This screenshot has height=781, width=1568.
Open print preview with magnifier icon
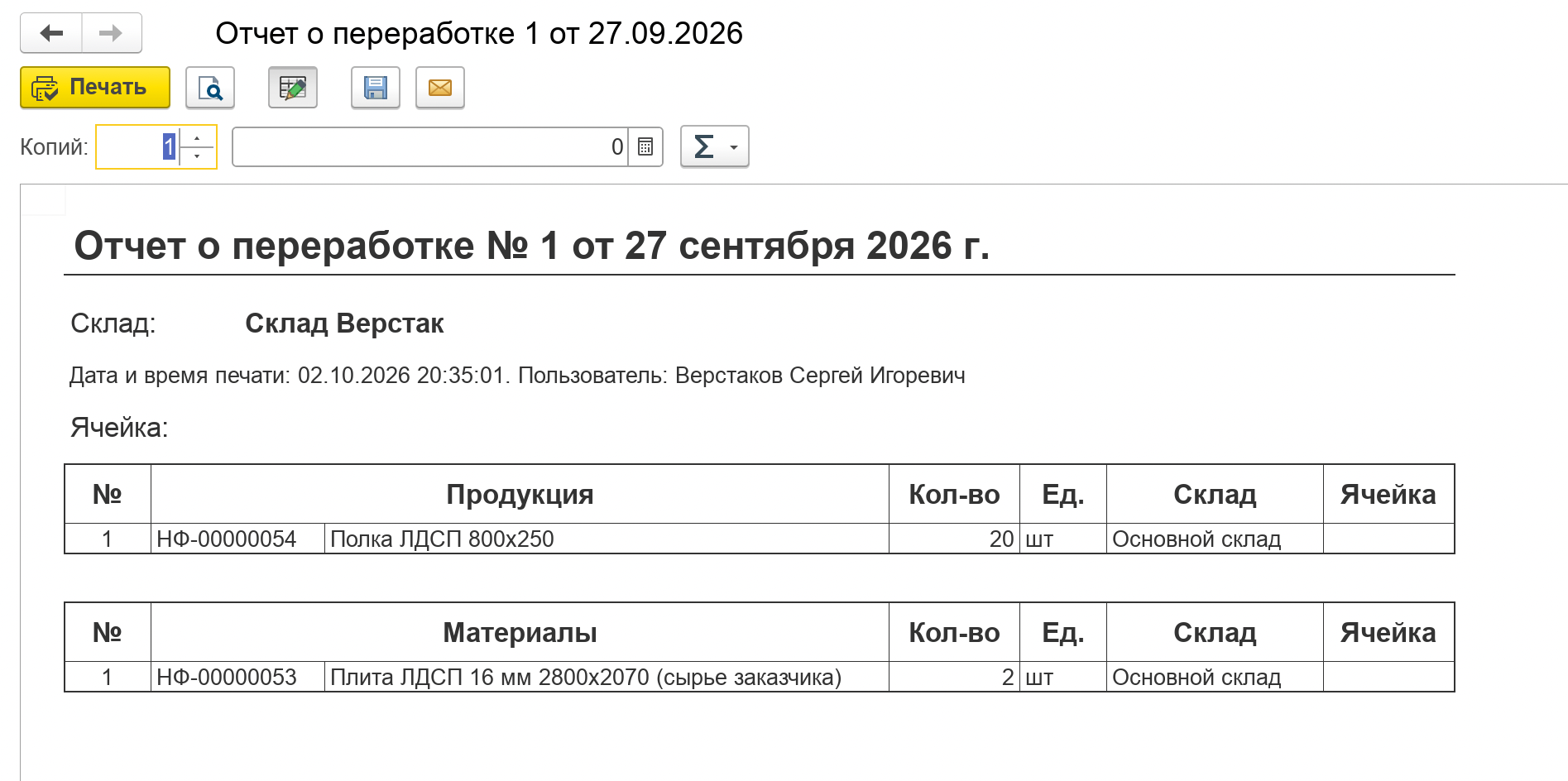tap(210, 88)
